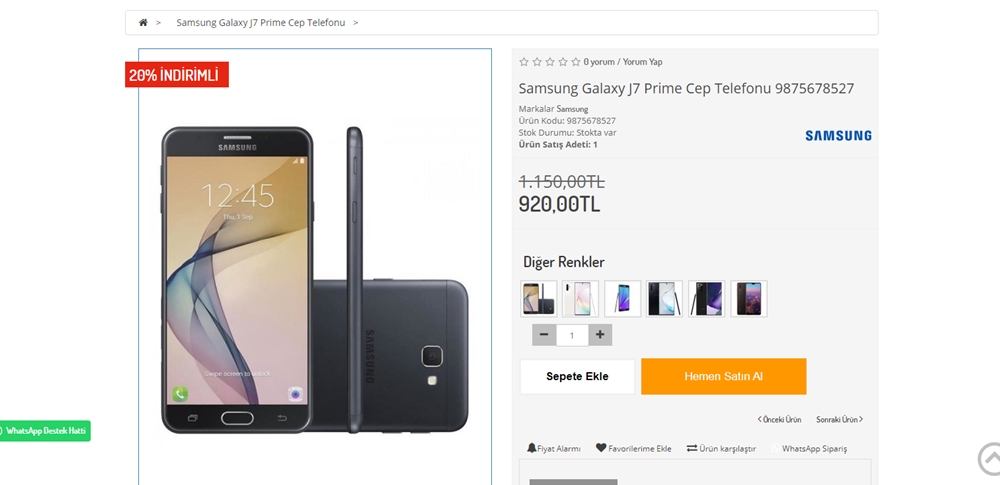Click the Fiyat Alarmı bell icon

tap(531, 448)
